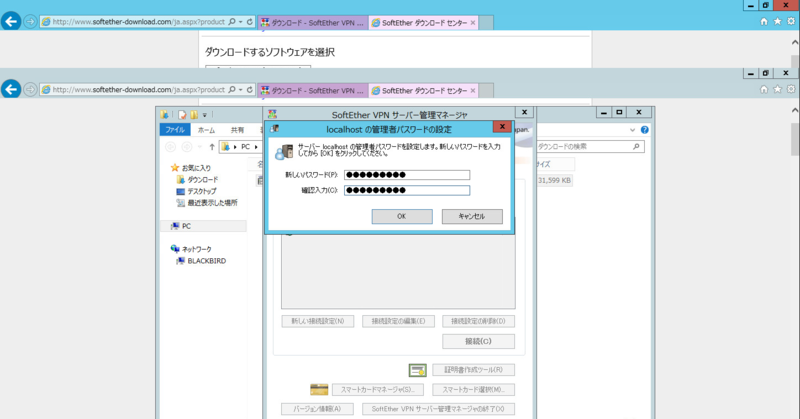The height and width of the screenshot is (419, 800).
Task: Expand the Explorer ribbon with chevron
Action: tap(633, 130)
